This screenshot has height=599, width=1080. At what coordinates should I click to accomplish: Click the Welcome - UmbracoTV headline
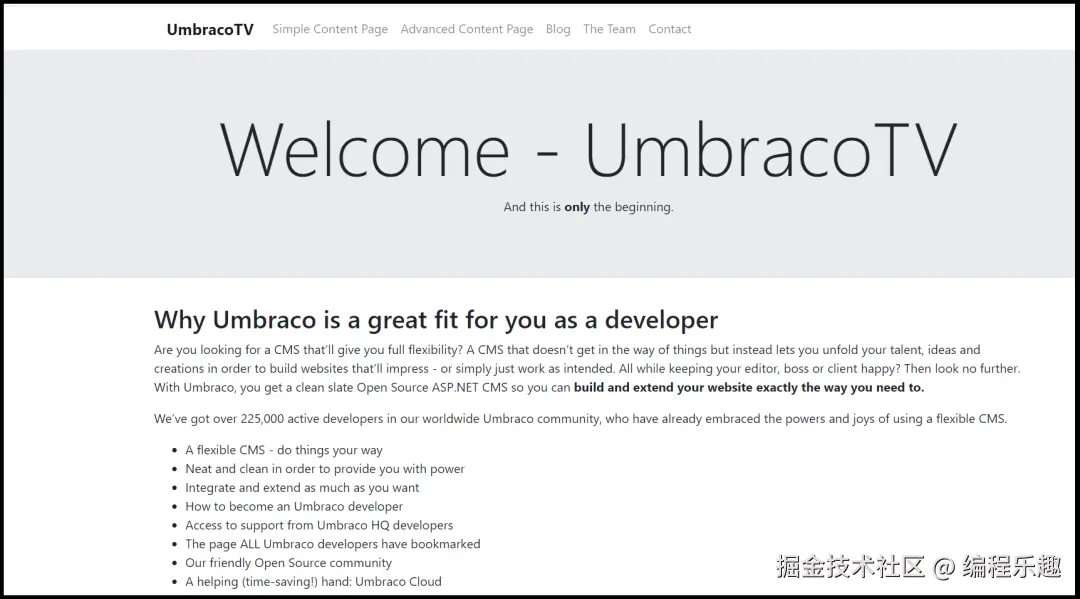tap(588, 150)
